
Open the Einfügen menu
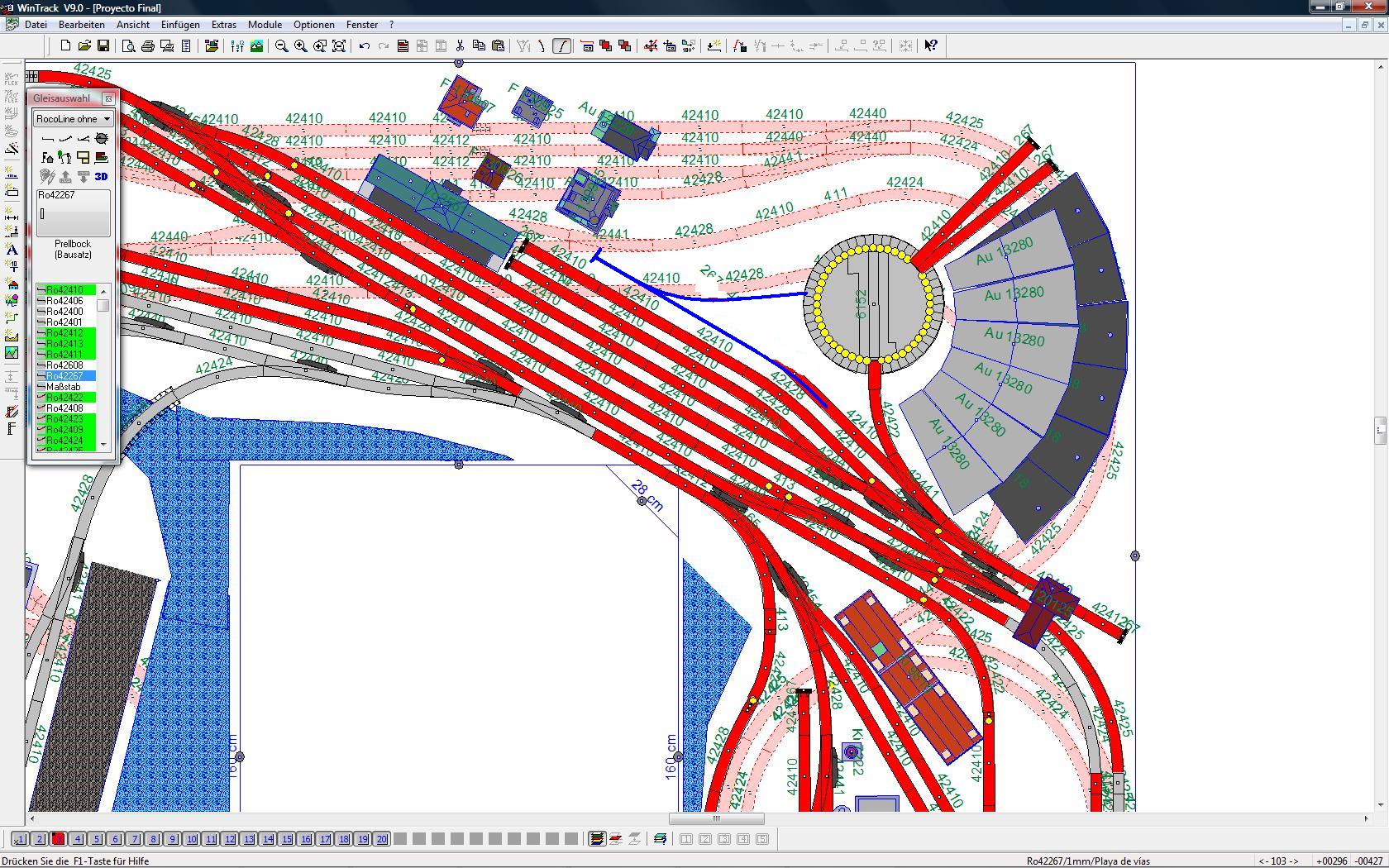click(x=180, y=25)
